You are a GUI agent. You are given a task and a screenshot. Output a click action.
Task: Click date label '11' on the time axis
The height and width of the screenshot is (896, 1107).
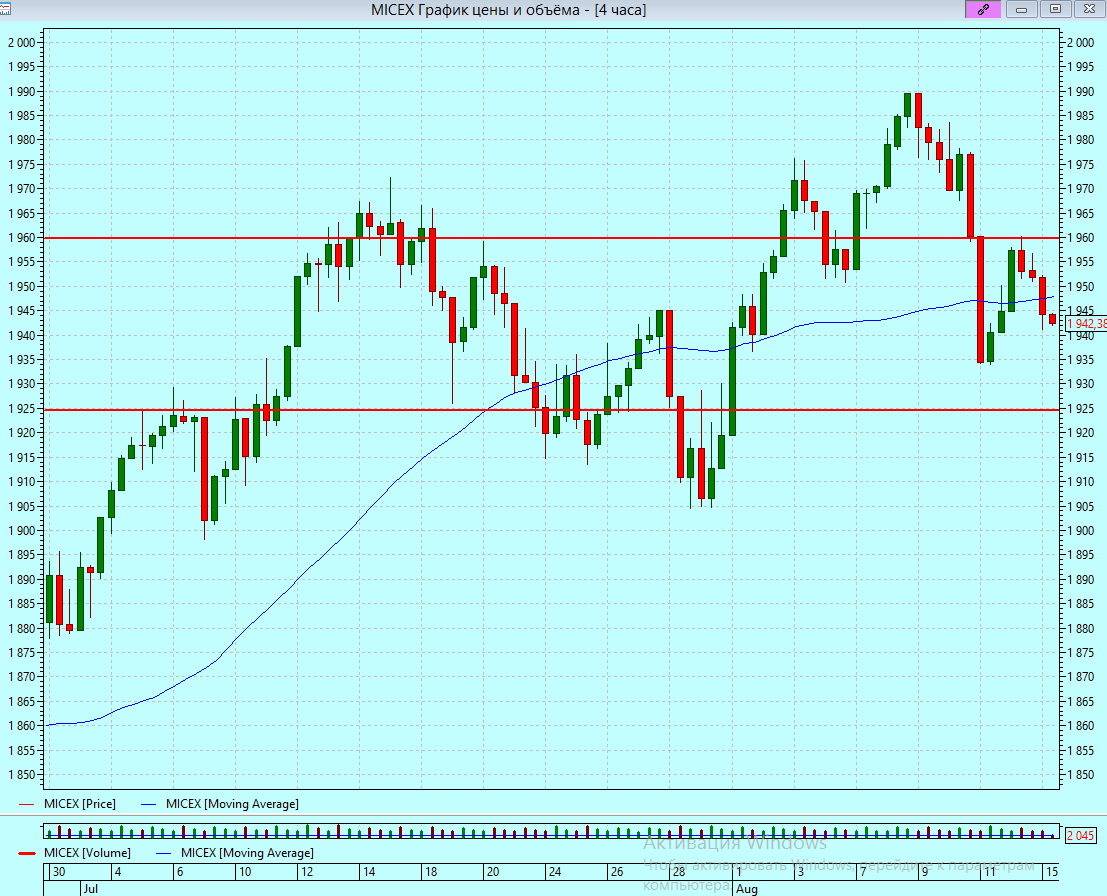tap(990, 872)
